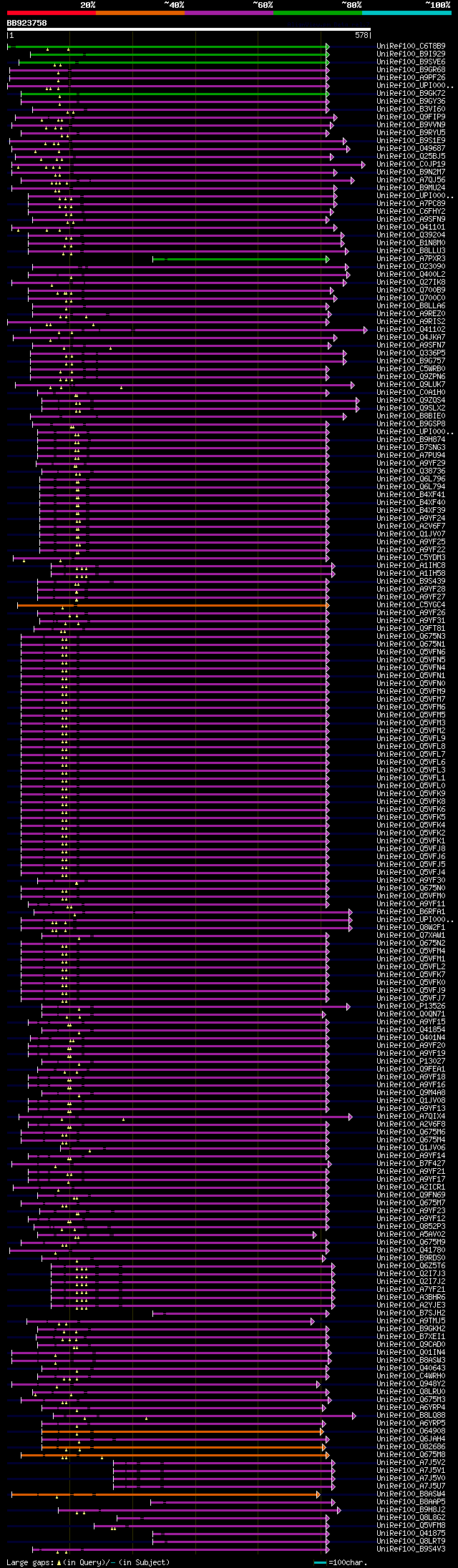Click the UniRef100_Q9M4A8 label

point(411,1093)
